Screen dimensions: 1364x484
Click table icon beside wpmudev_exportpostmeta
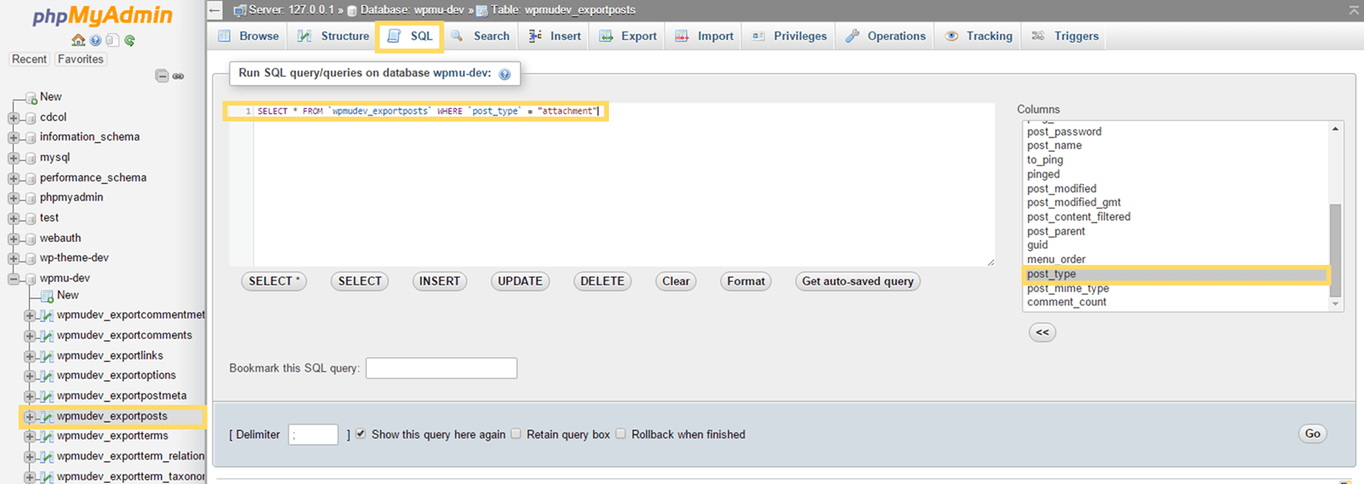[x=47, y=396]
